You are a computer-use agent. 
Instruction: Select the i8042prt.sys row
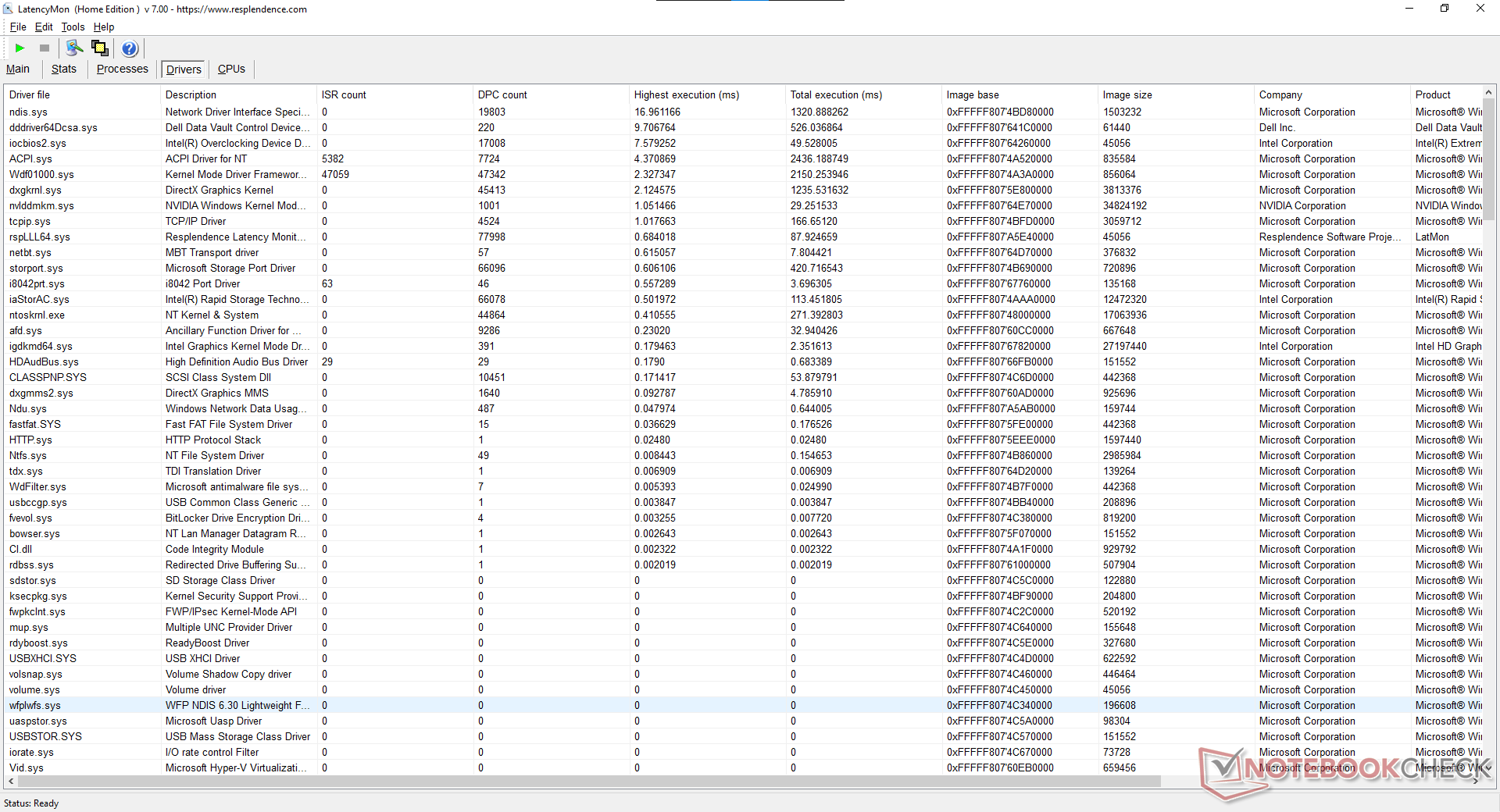[x=744, y=283]
